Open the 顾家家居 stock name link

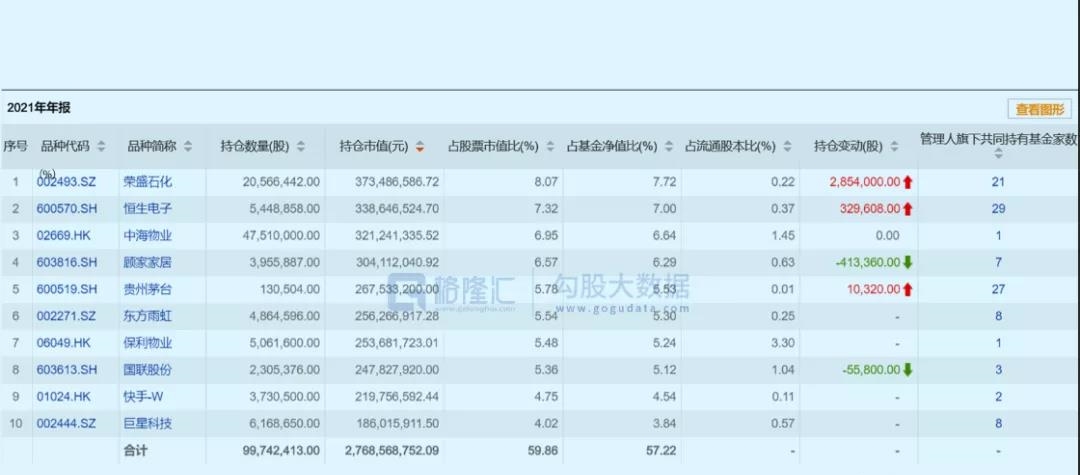(147, 262)
